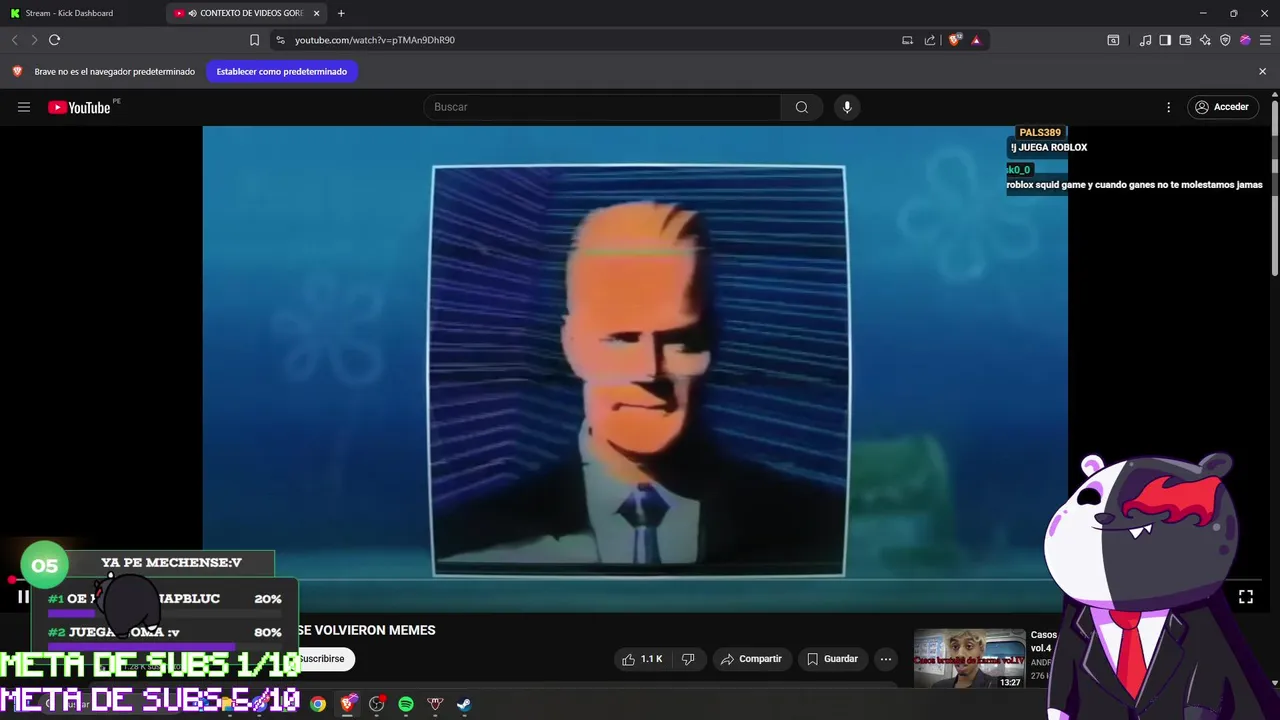
Task: Open Brave VPN shield icon
Action: (x=1225, y=40)
